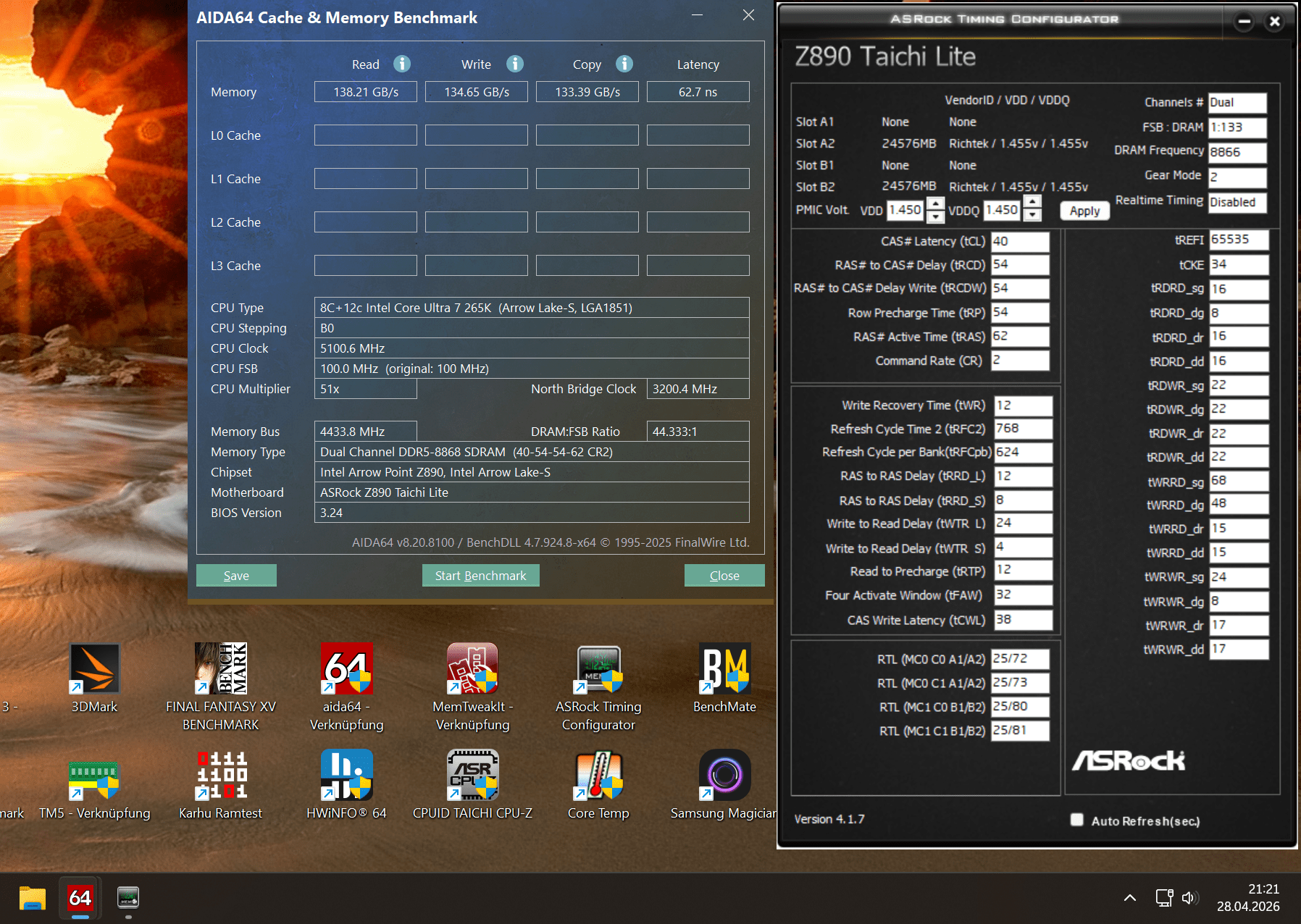
Task: Open the taskbar clock and date
Action: 1248,898
